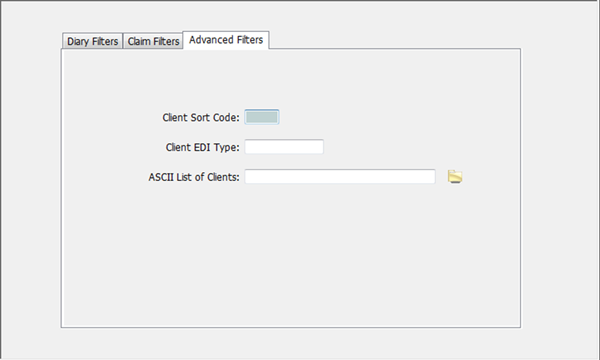Screen dimensions: 600x360
Task: Browse for a client list file
Action: [x=455, y=177]
